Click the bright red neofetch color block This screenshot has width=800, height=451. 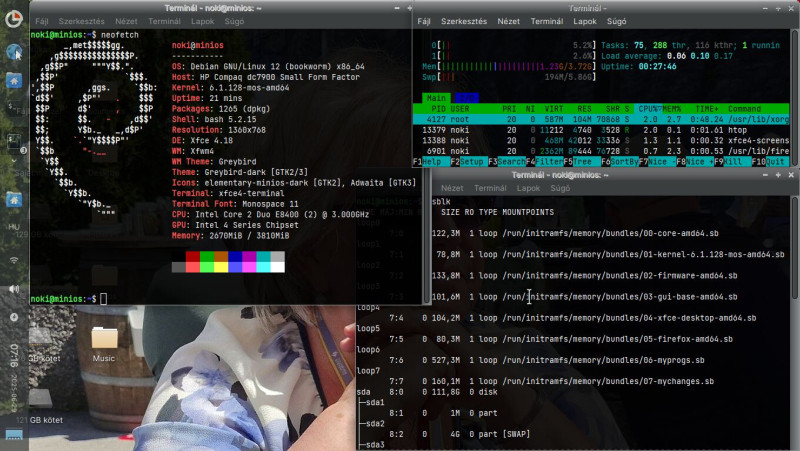192,267
